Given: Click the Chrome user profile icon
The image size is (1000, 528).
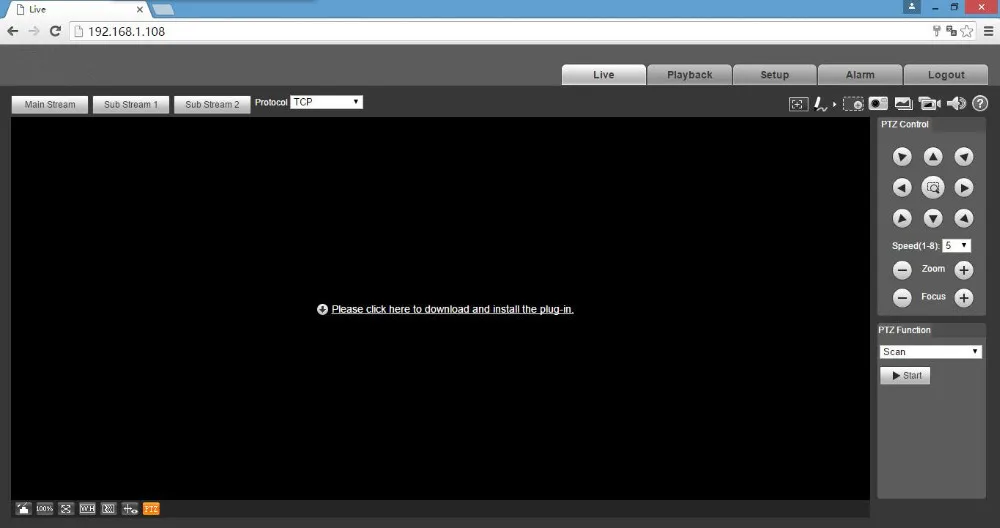Looking at the screenshot, I should (x=912, y=7).
